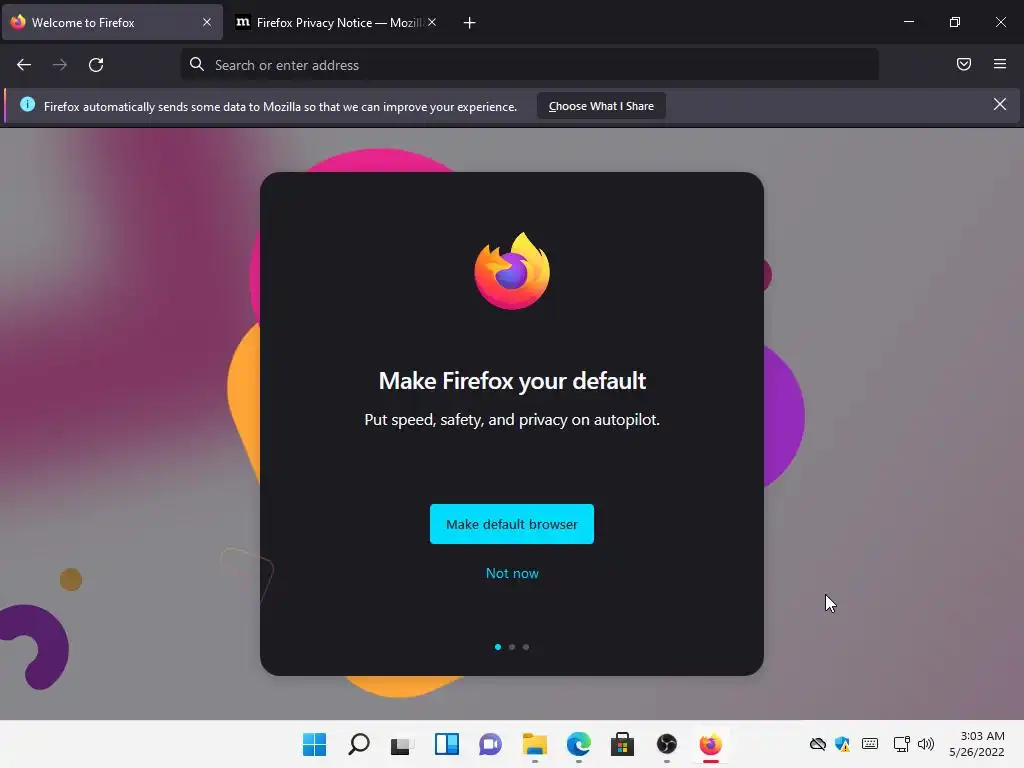Click the blue info icon in notification bar
This screenshot has height=768, width=1024.
click(27, 104)
